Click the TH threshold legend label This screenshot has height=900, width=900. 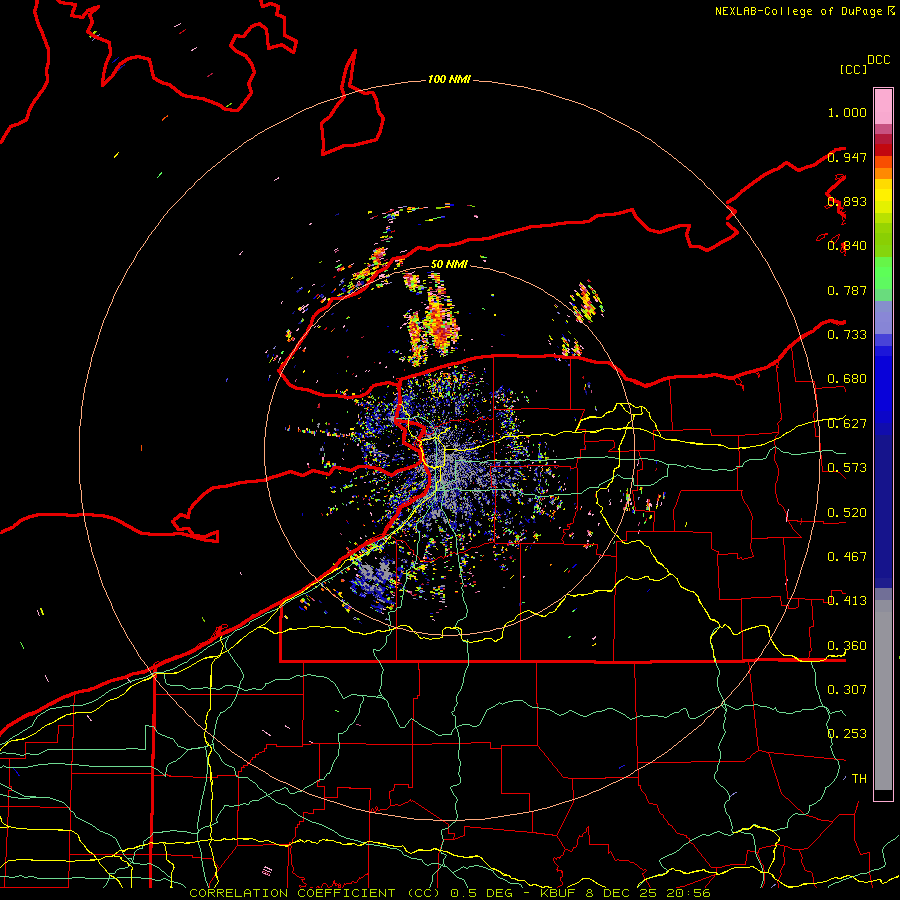coord(859,778)
